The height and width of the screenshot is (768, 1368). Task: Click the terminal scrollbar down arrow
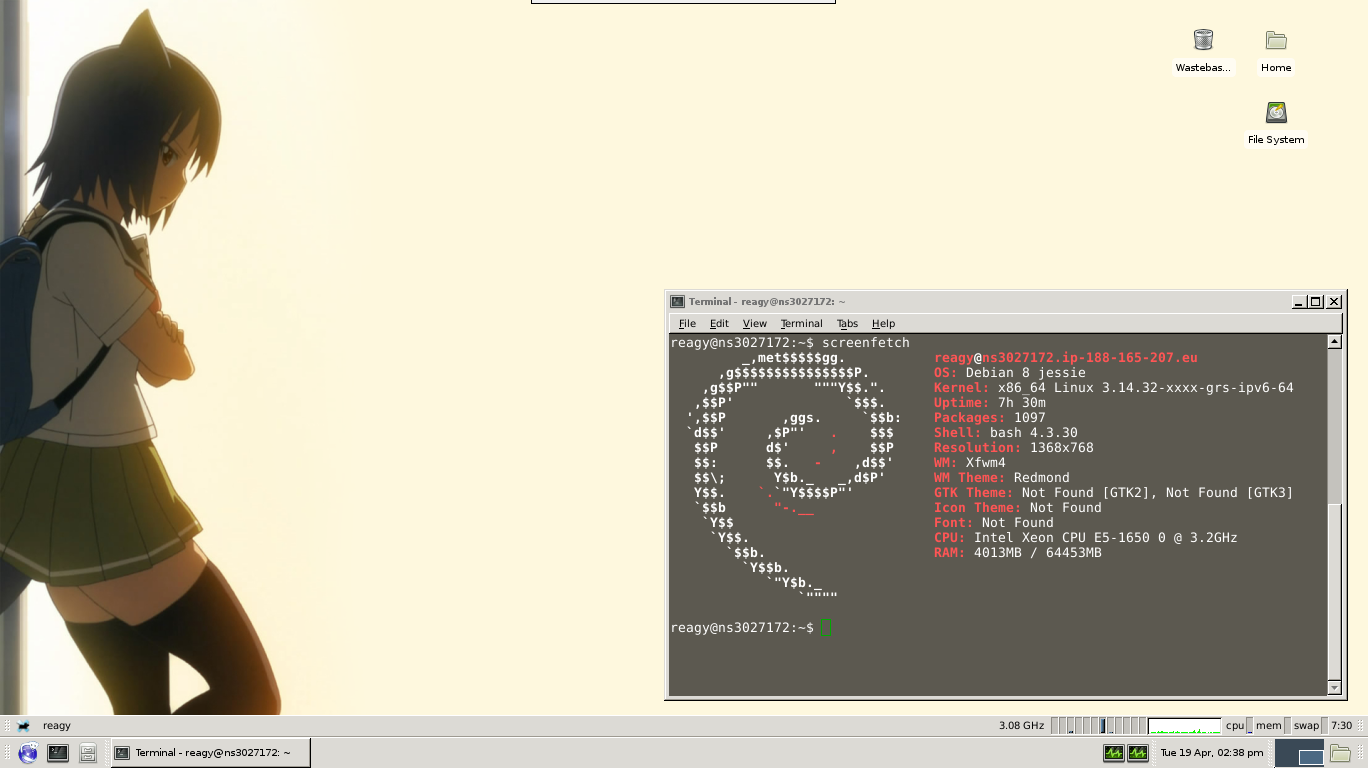coord(1334,688)
